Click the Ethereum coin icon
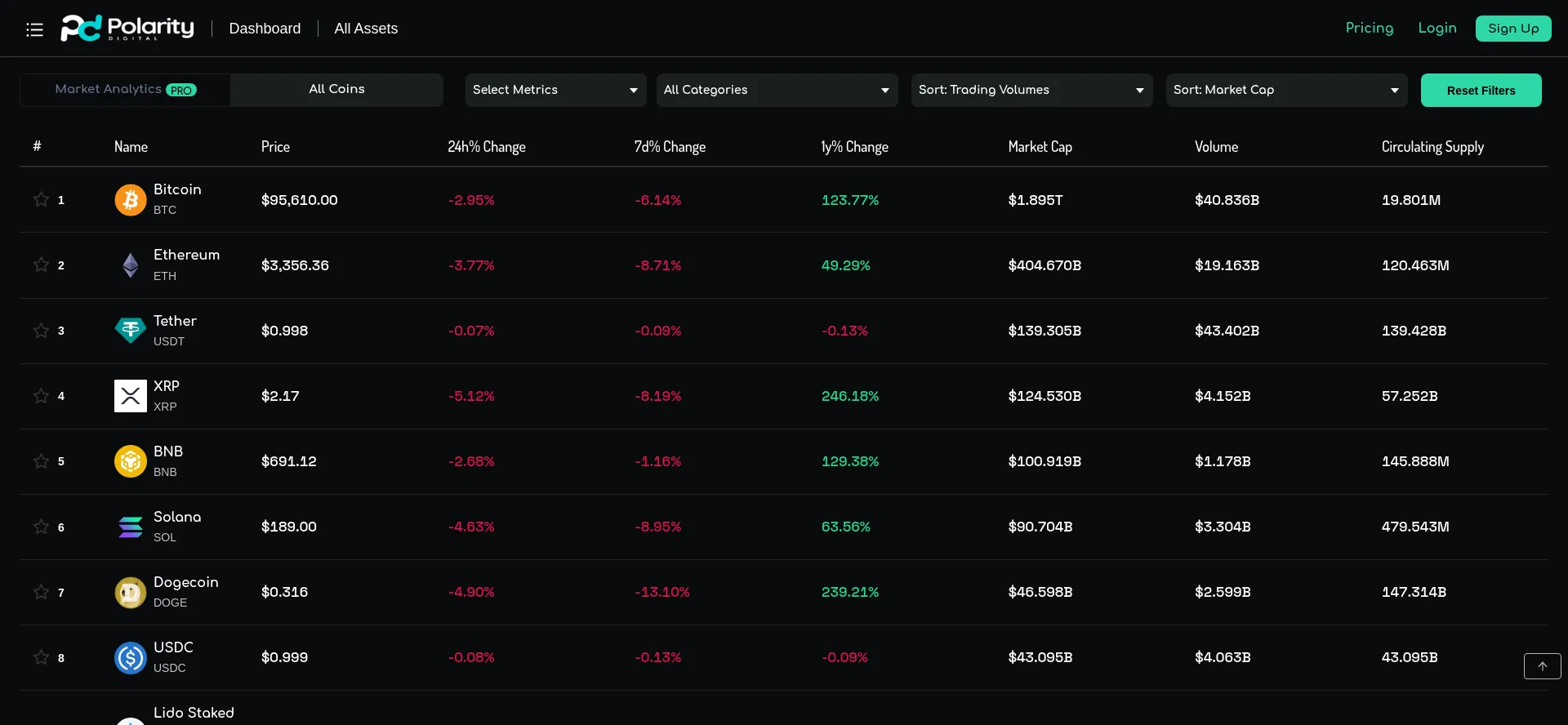This screenshot has height=725, width=1568. (131, 265)
